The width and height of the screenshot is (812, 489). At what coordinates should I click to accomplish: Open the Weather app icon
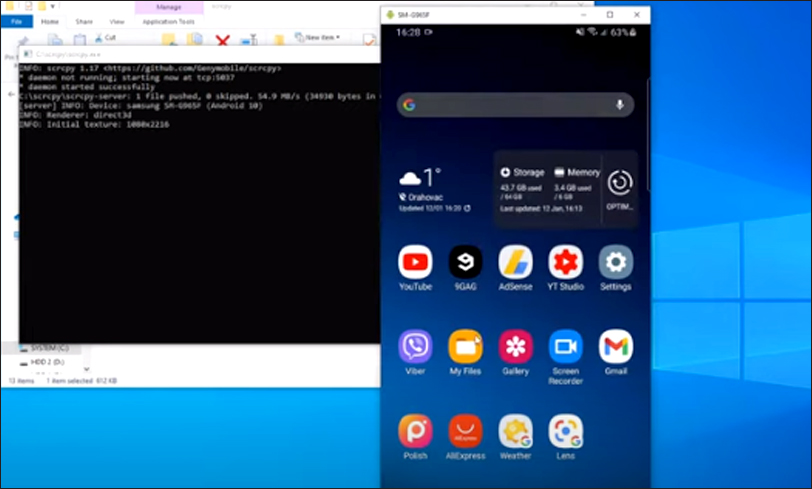tap(515, 431)
